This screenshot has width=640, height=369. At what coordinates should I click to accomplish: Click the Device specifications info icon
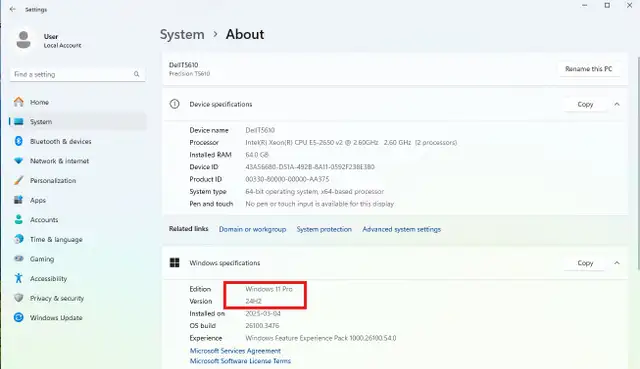[174, 104]
